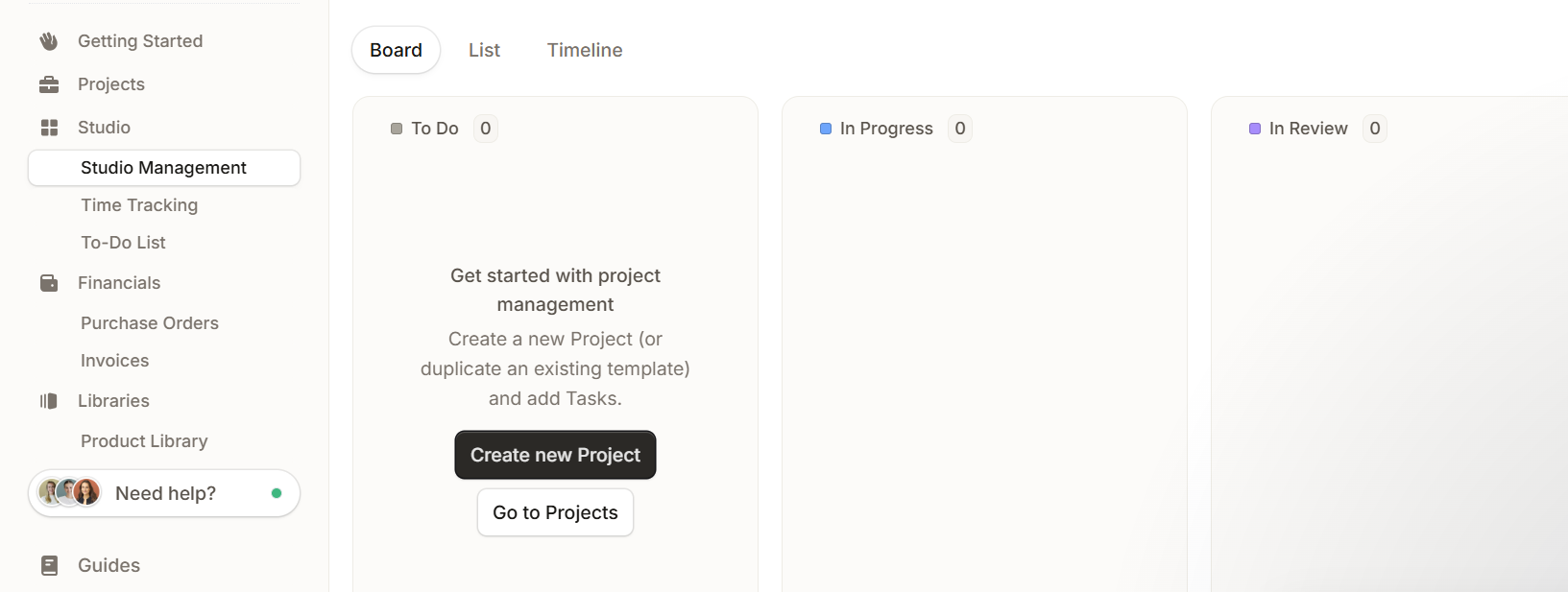The width and height of the screenshot is (1568, 592).
Task: Create a new Project
Action: [x=555, y=455]
